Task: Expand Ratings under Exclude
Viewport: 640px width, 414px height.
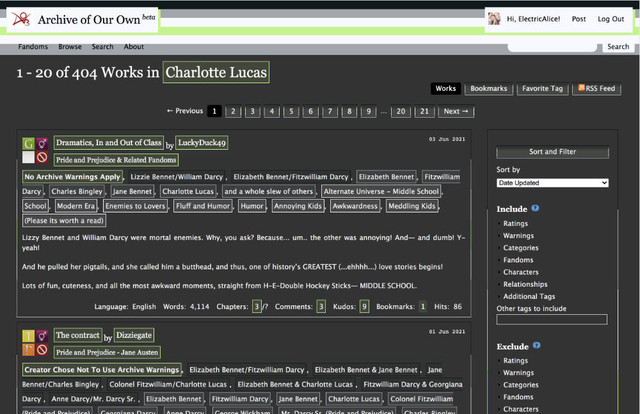Action: [515, 361]
